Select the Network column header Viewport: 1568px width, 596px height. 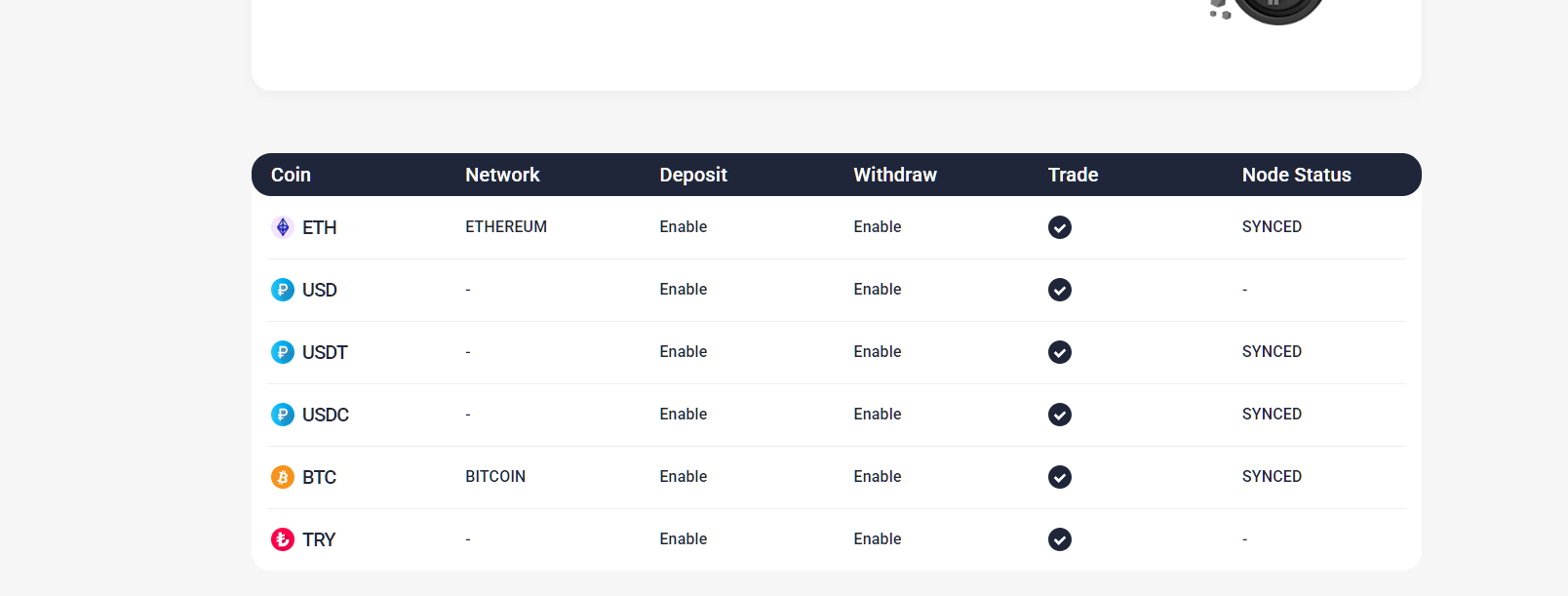[502, 175]
